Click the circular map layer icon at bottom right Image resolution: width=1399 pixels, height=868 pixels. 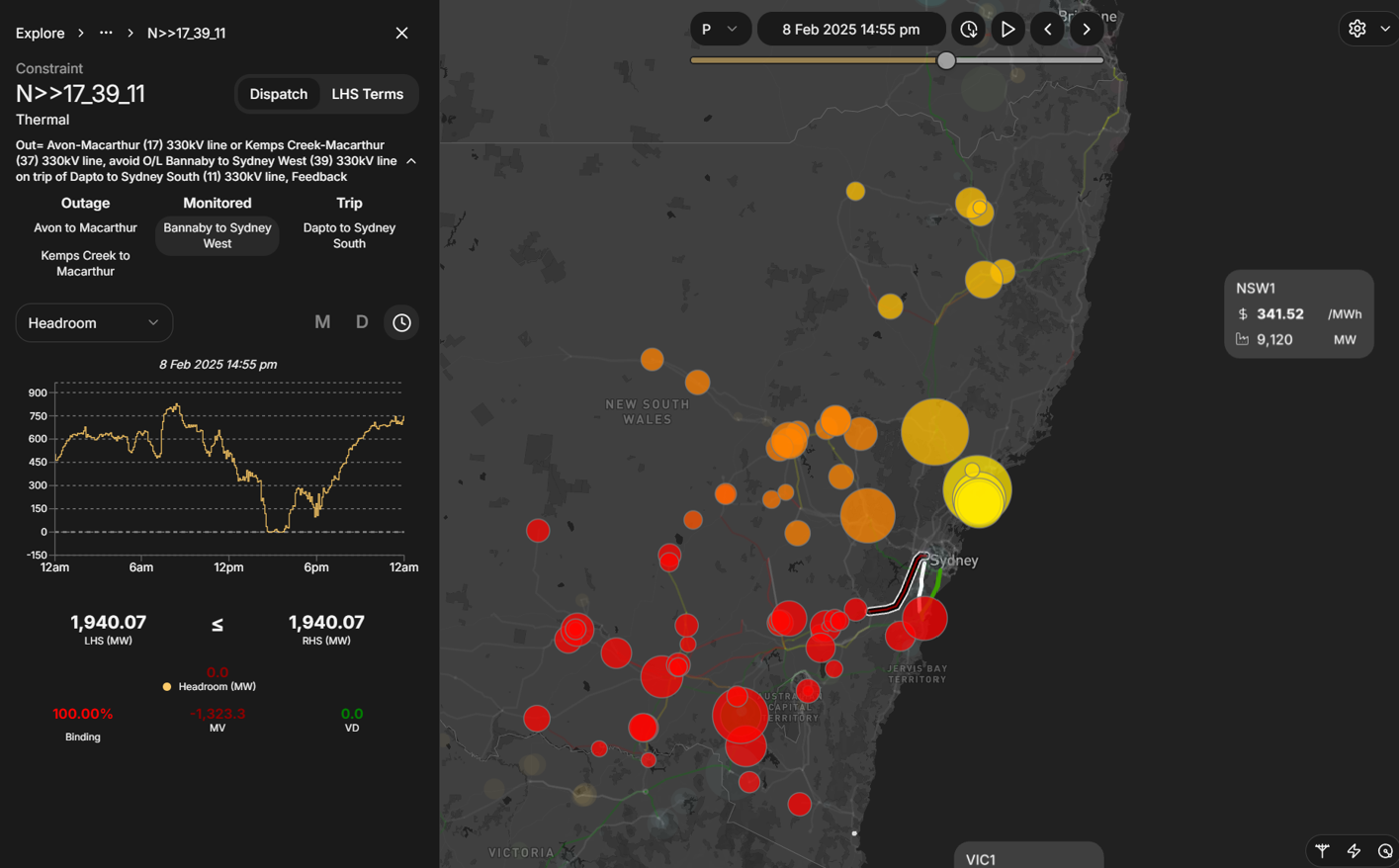click(x=1384, y=850)
